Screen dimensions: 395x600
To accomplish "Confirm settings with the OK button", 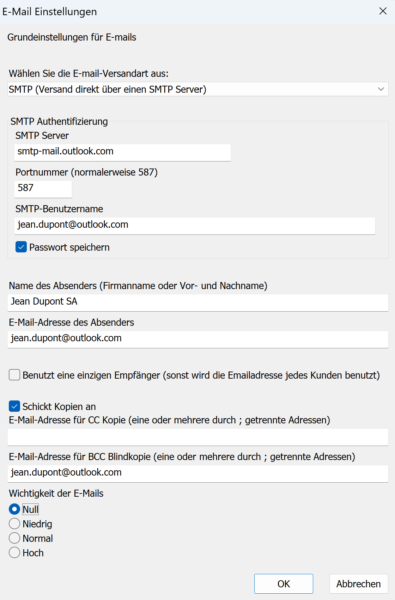I will click(x=284, y=584).
